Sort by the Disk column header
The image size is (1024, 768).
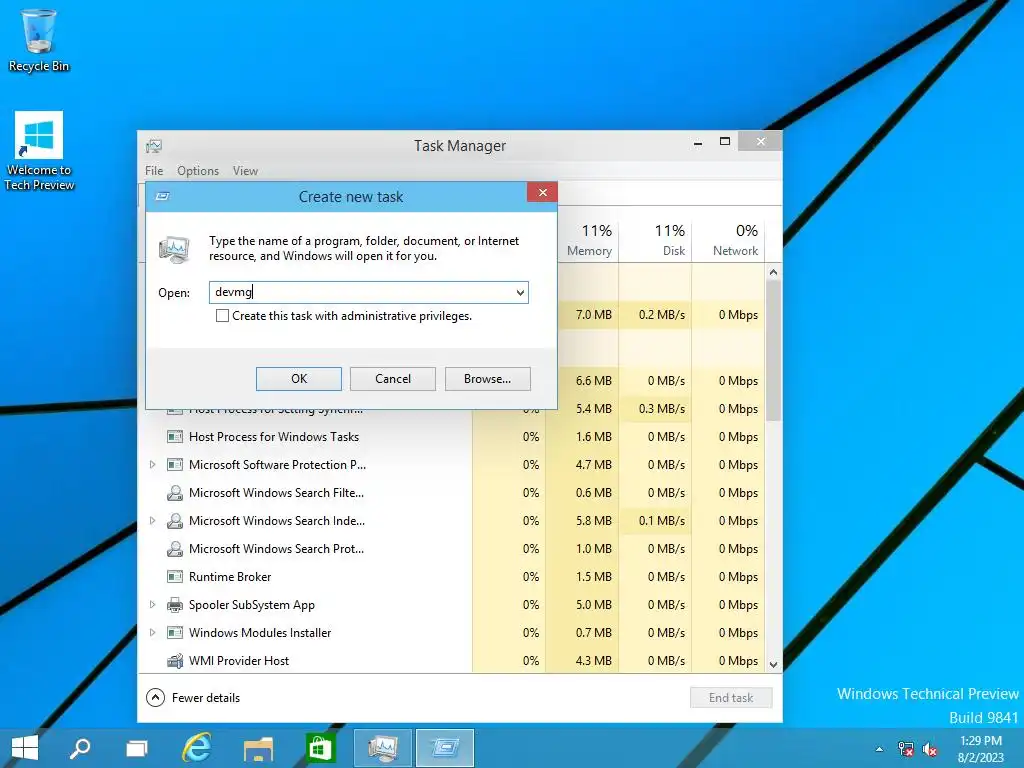[x=655, y=240]
